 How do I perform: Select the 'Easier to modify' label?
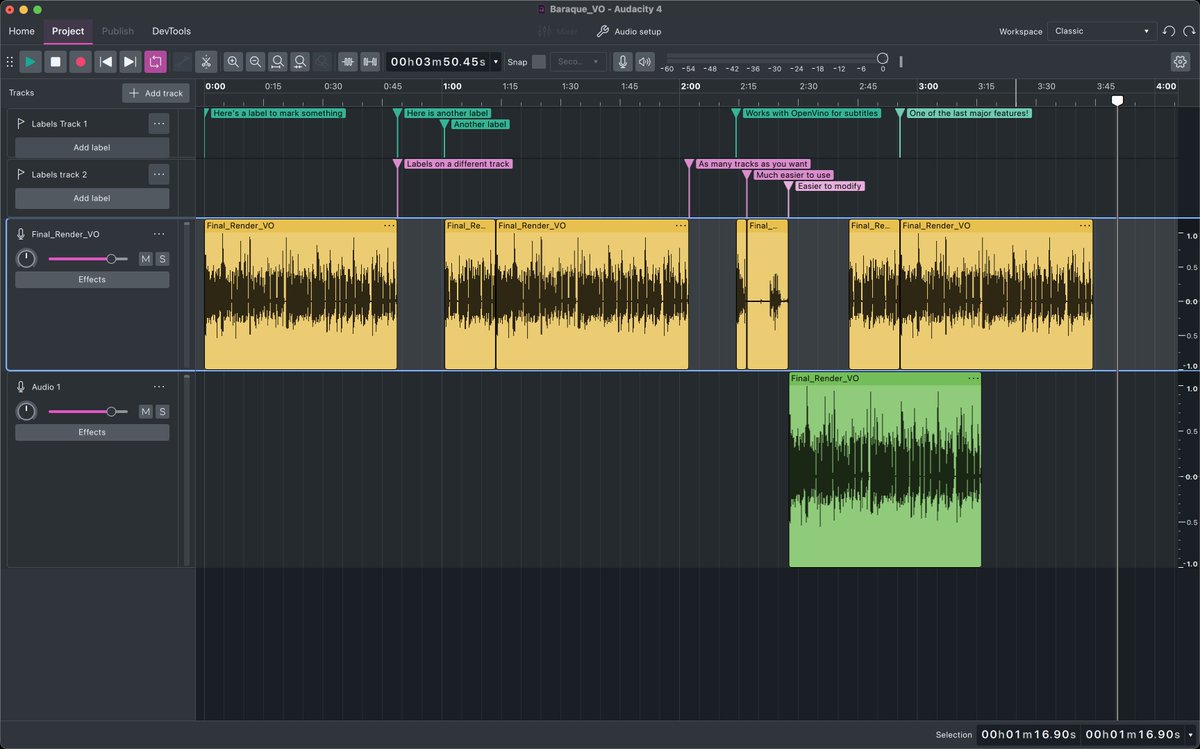(x=830, y=186)
